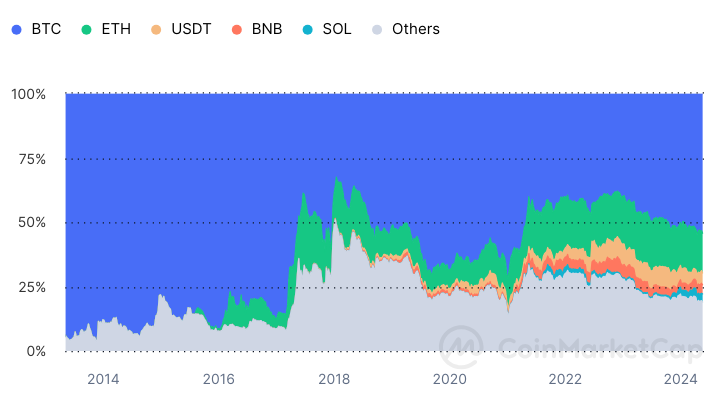
Task: Click the 2014 x-axis label
Action: click(103, 379)
